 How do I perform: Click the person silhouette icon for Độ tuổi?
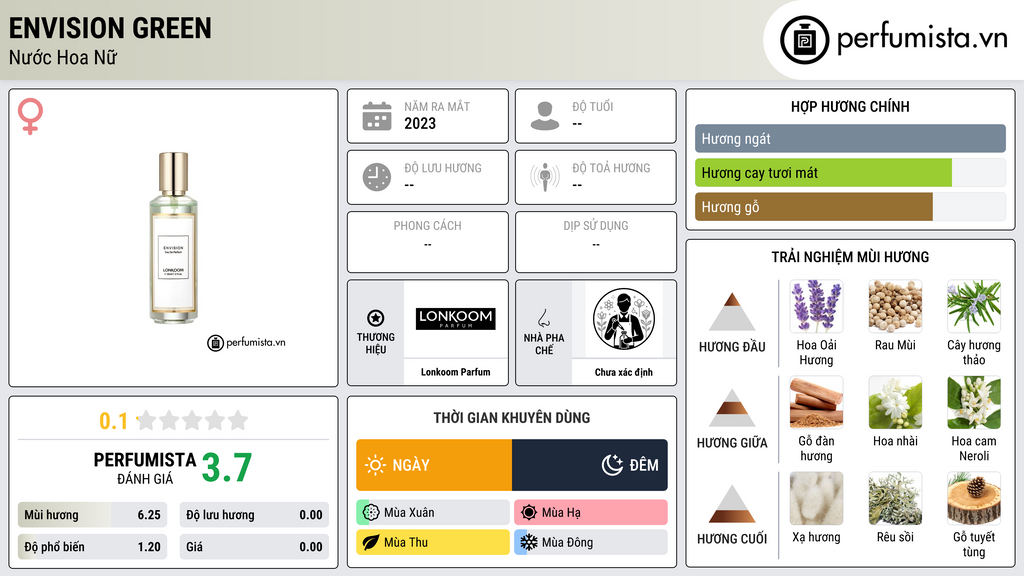click(545, 116)
